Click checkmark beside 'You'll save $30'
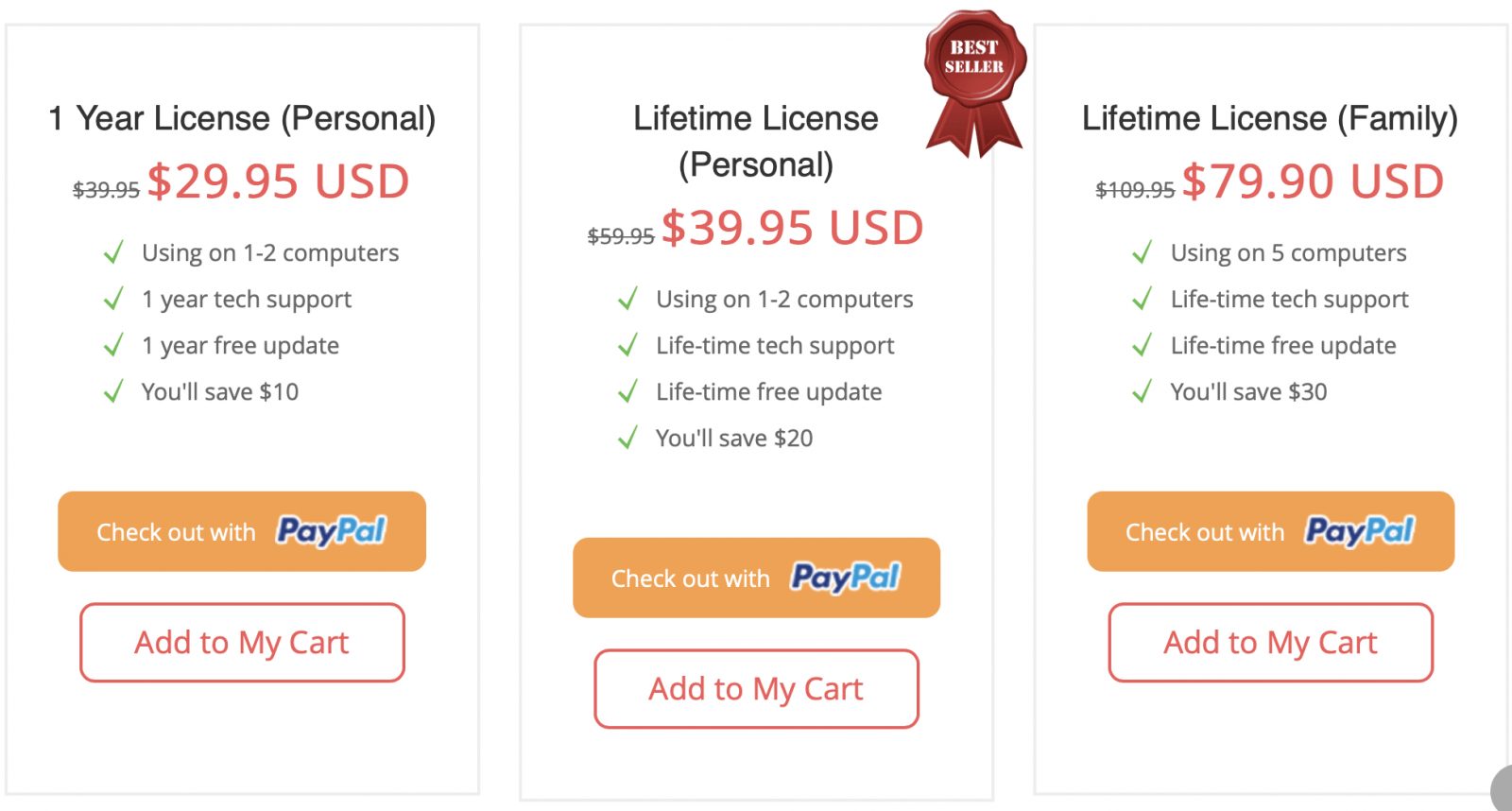Screen dimensions: 1512x811 [1142, 391]
